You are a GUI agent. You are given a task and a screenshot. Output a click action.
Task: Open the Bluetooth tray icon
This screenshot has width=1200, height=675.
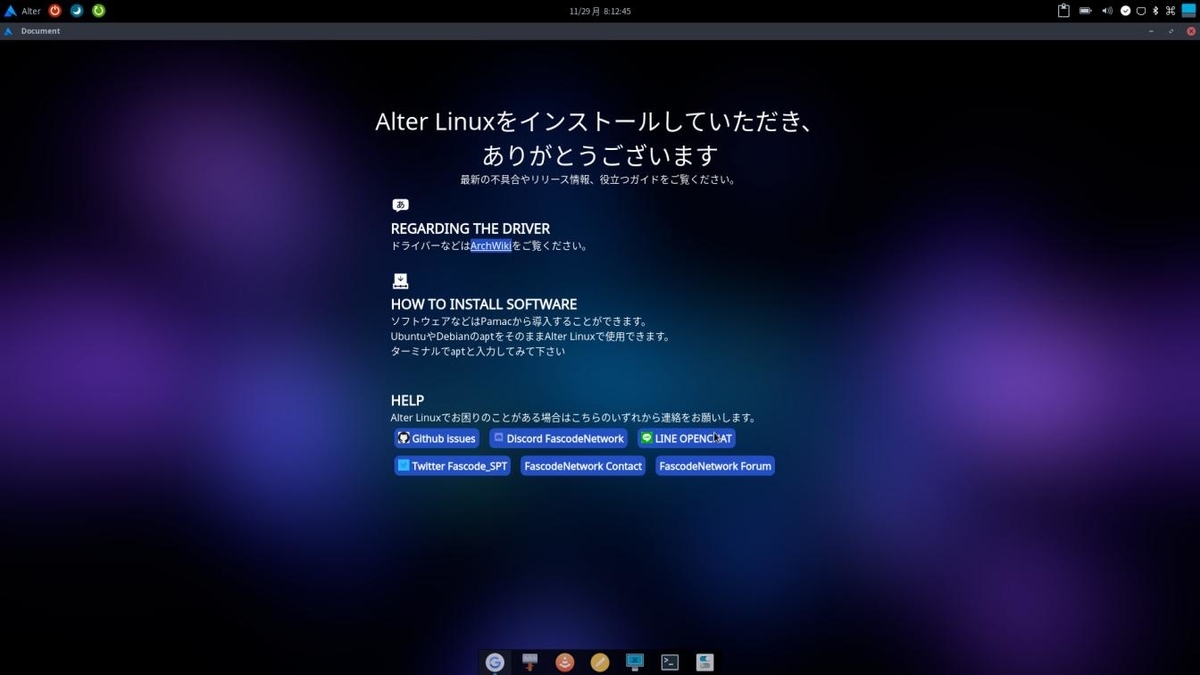[1156, 11]
